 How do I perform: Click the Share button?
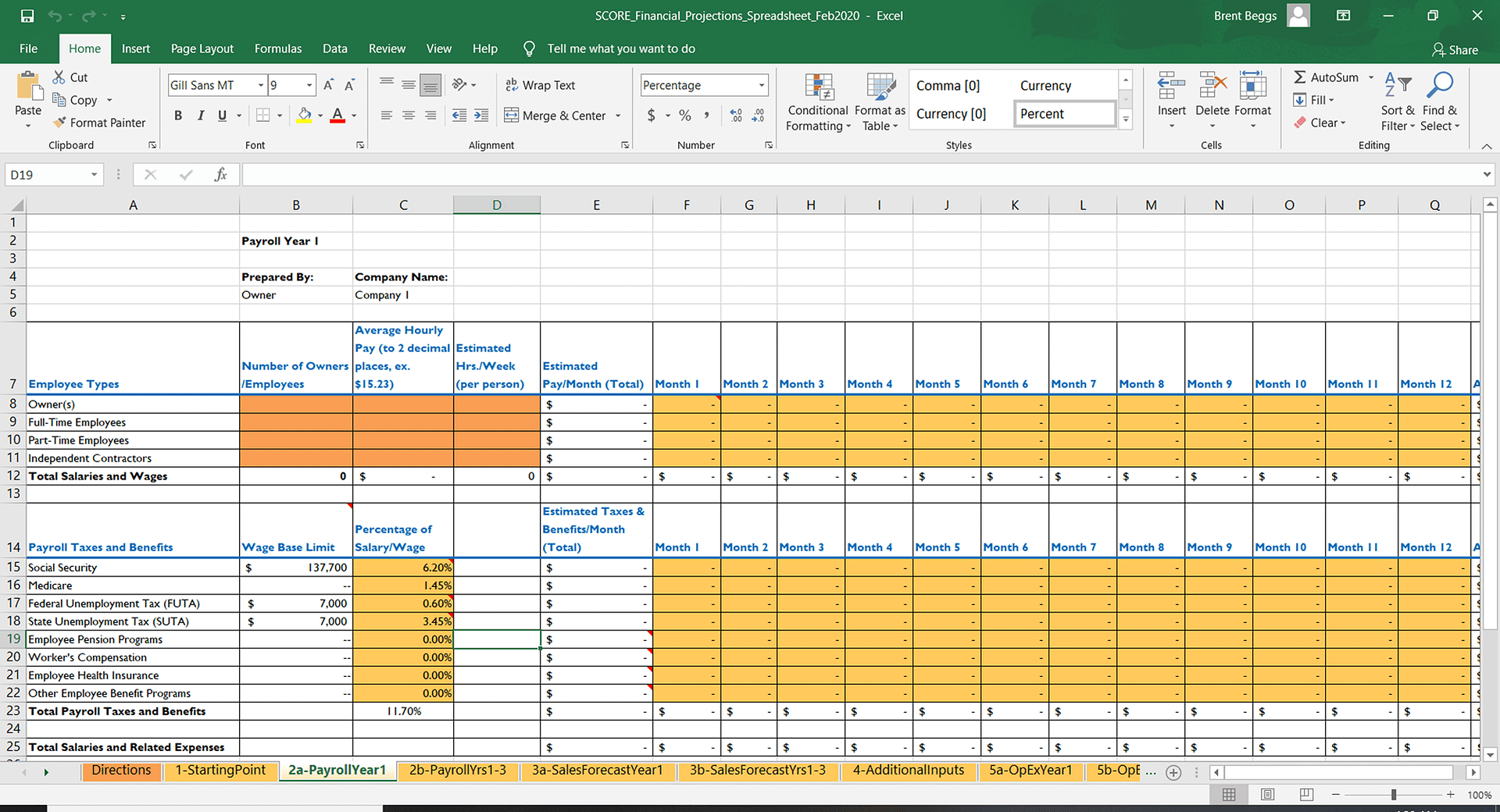click(x=1455, y=50)
